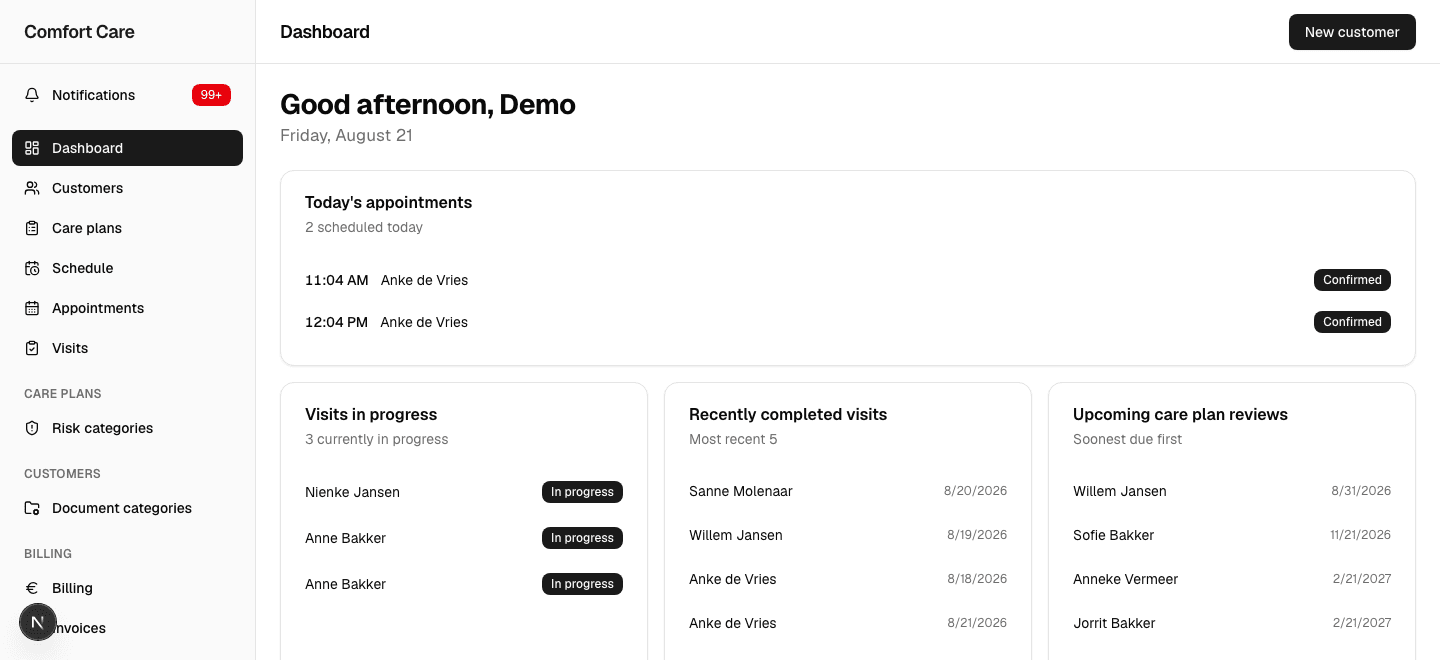Image resolution: width=1440 pixels, height=660 pixels.
Task: Open Notifications in the sidebar
Action: (127, 95)
